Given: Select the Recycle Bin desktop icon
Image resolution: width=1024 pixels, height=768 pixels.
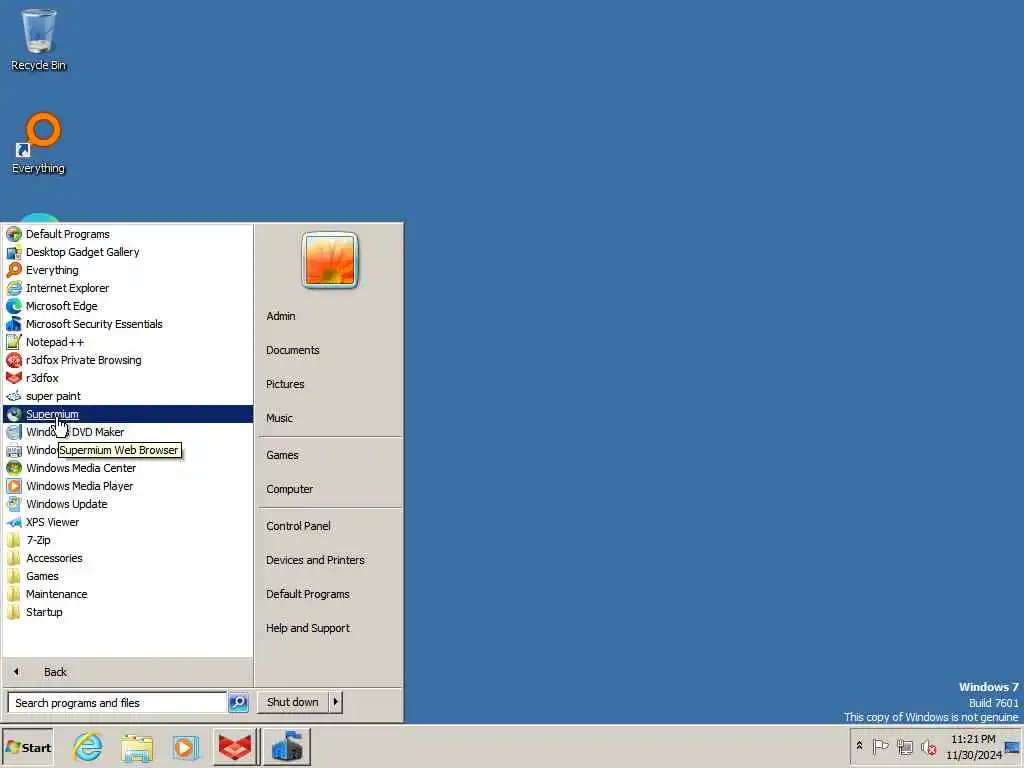Looking at the screenshot, I should [x=39, y=40].
